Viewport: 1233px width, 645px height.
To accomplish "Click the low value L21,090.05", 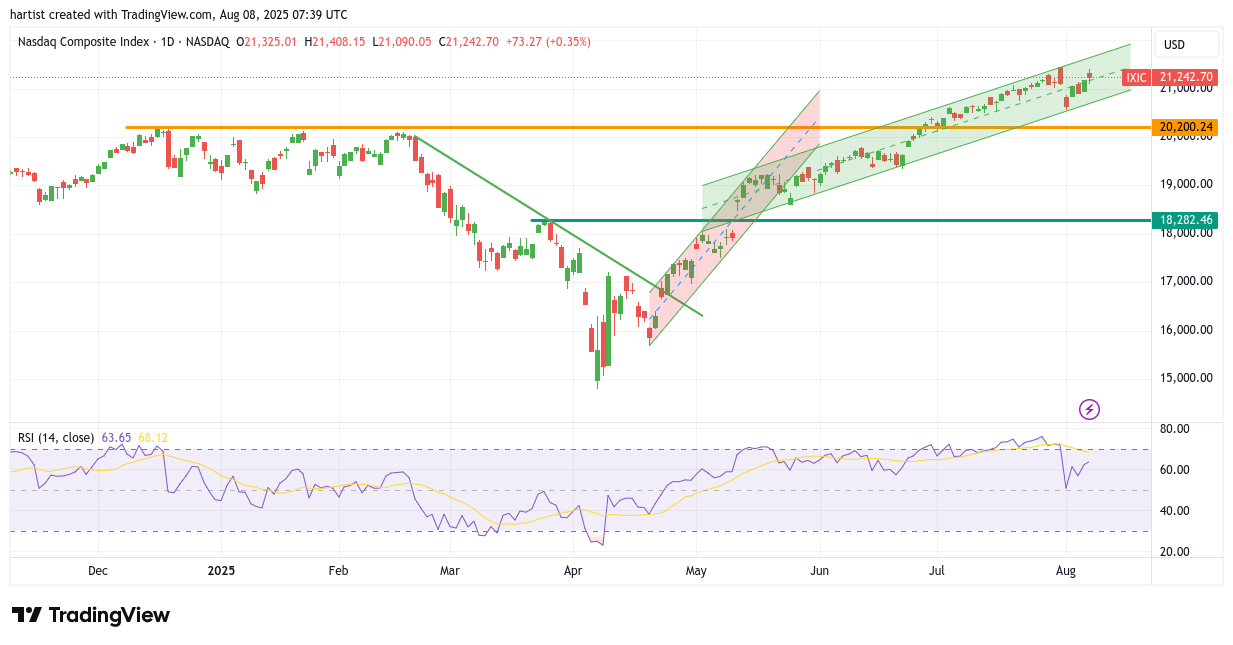I will (402, 42).
